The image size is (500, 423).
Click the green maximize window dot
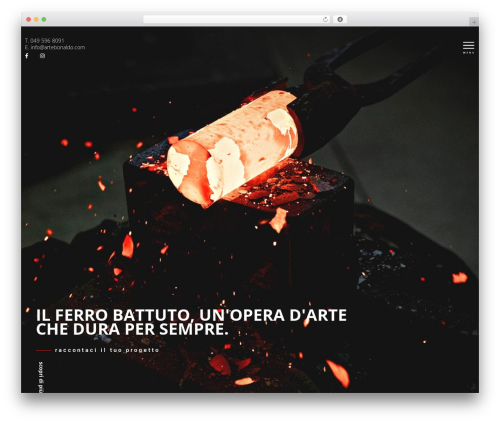44,20
